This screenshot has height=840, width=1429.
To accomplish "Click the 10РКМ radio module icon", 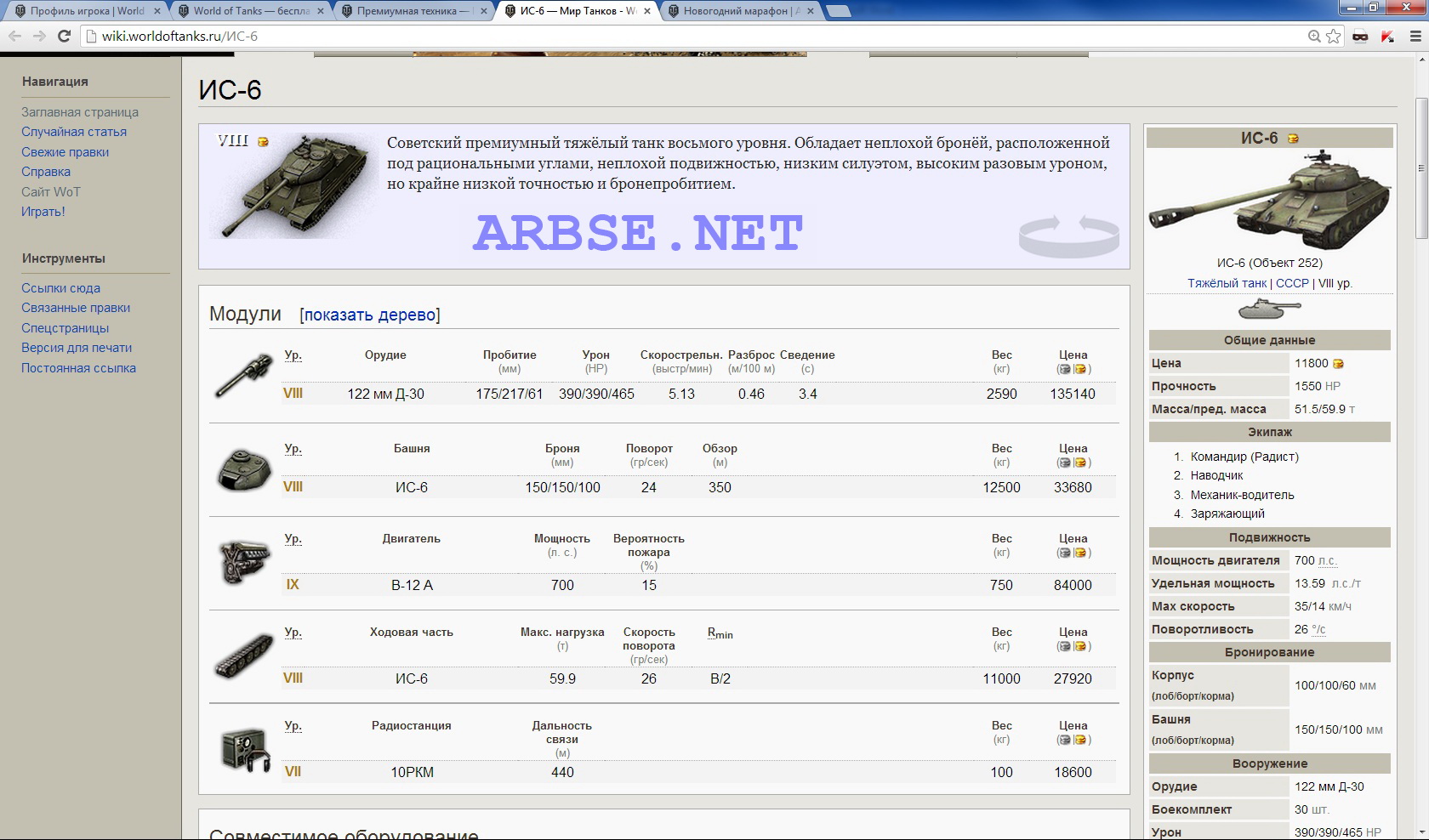I will pyautogui.click(x=245, y=750).
